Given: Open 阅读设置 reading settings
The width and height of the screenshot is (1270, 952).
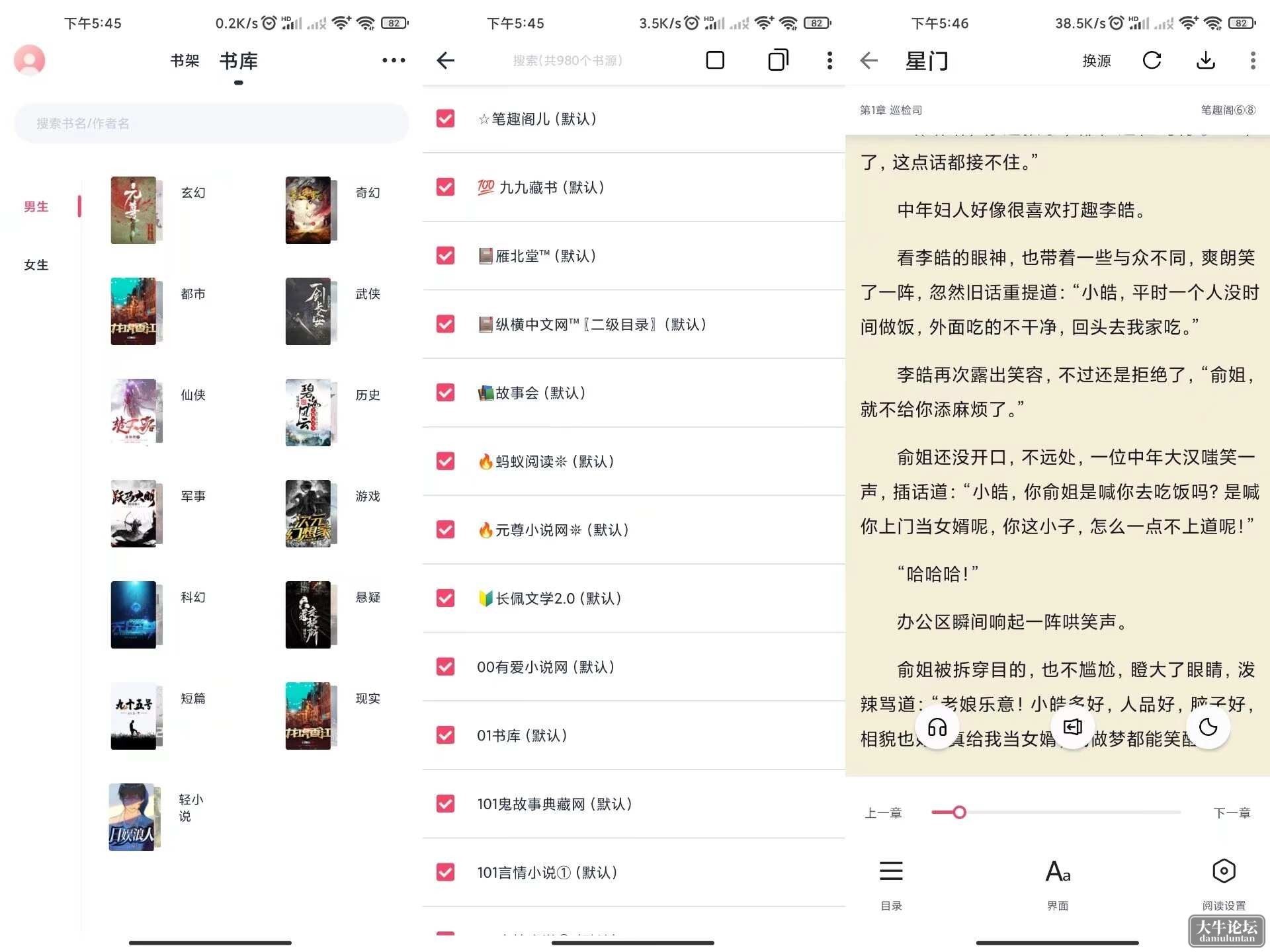Looking at the screenshot, I should pos(1224,885).
